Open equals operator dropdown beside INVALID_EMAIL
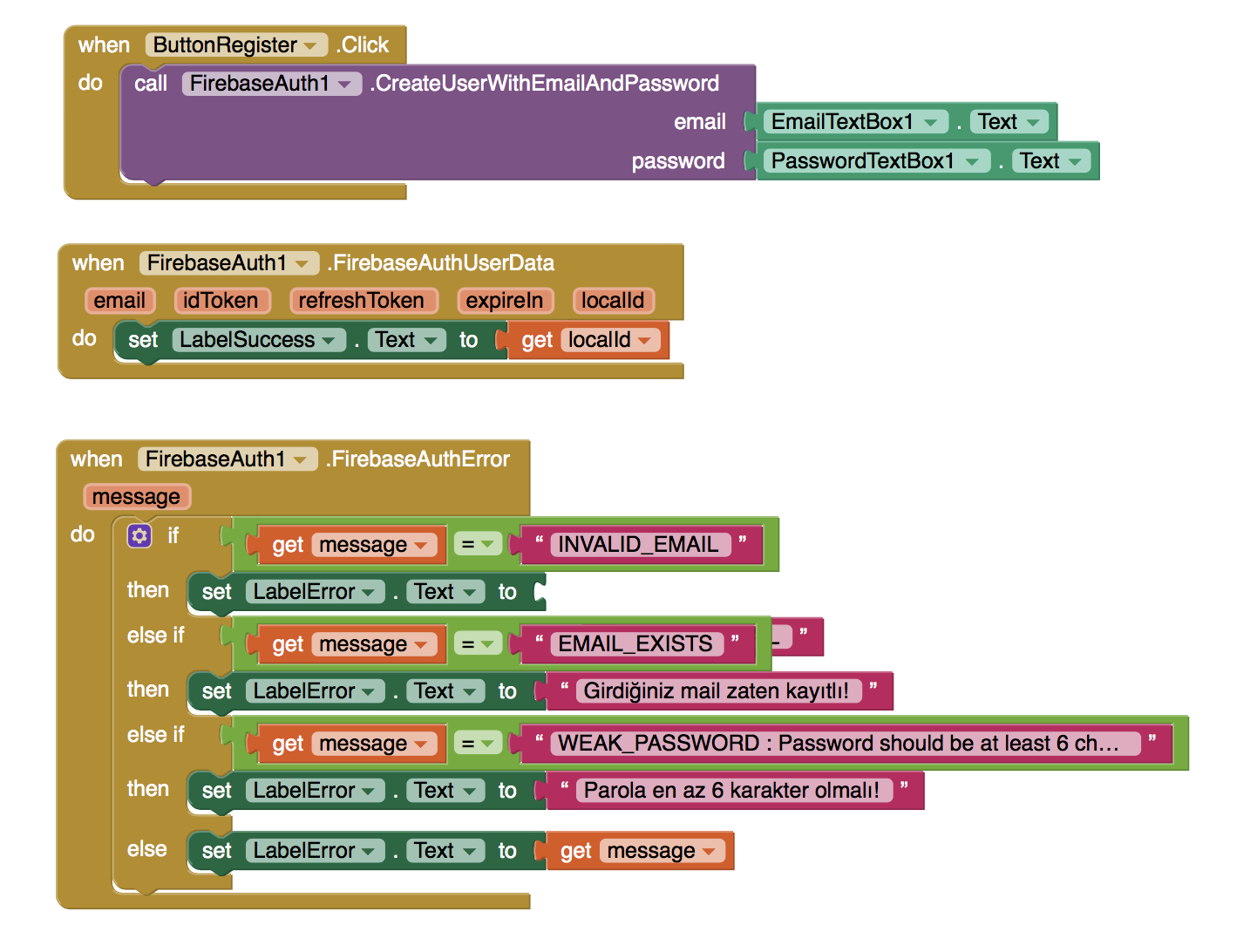The width and height of the screenshot is (1257, 952). point(478,545)
